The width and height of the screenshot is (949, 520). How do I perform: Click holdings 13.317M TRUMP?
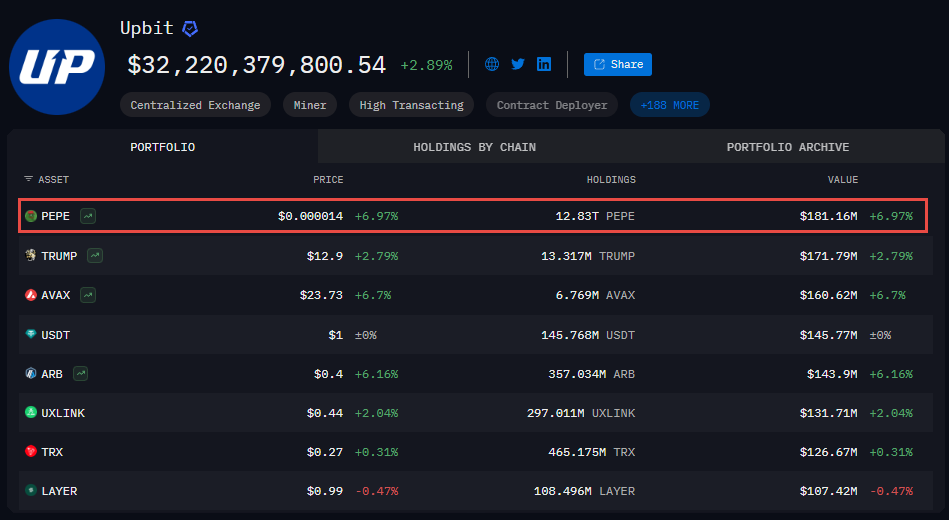point(588,256)
